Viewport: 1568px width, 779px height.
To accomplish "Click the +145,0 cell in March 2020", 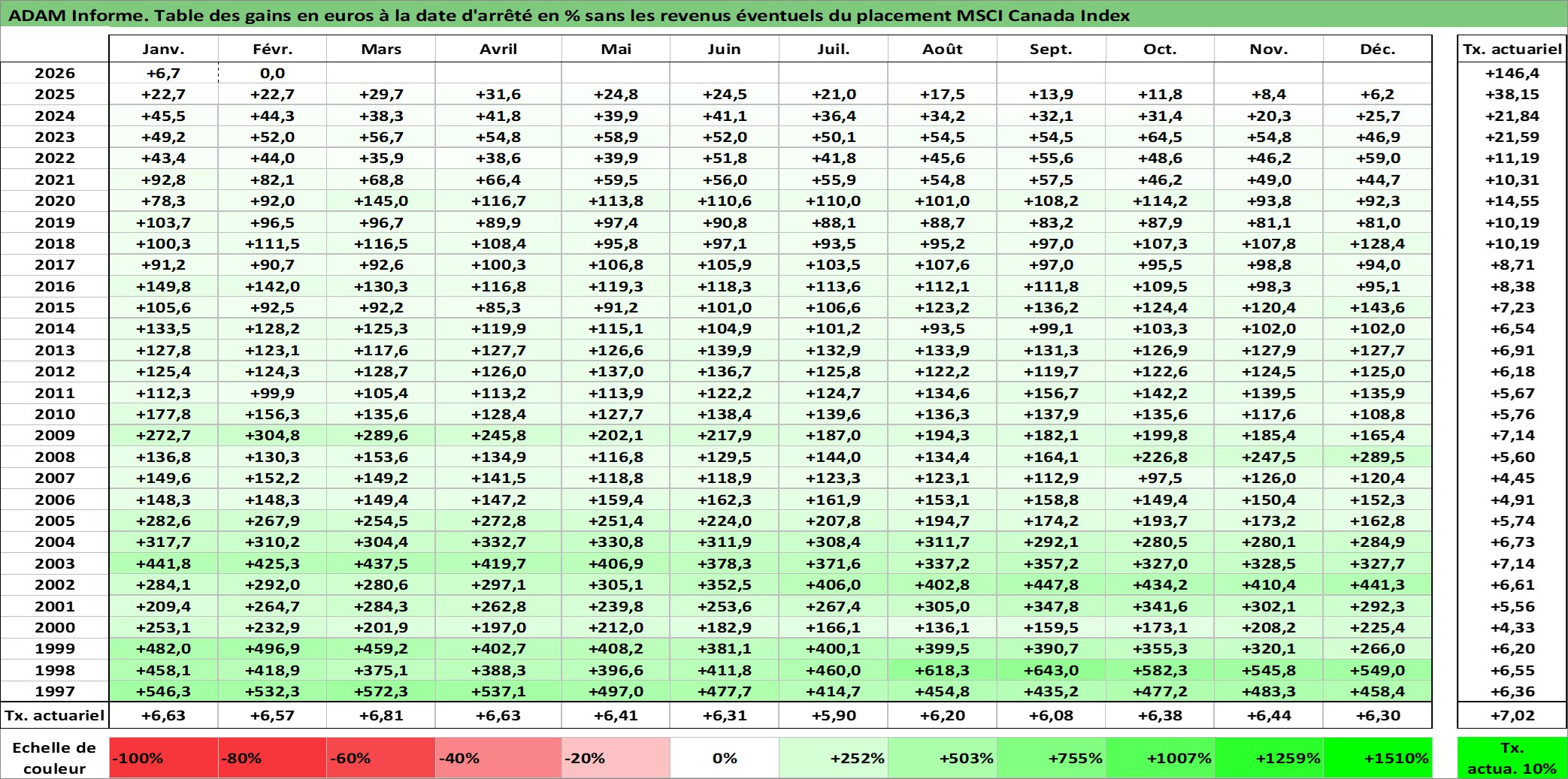I will (381, 201).
